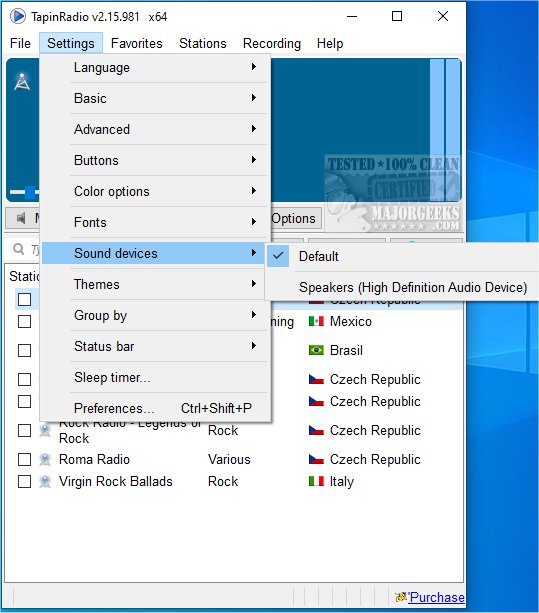
Task: Click the Mexico flag icon
Action: 316,321
